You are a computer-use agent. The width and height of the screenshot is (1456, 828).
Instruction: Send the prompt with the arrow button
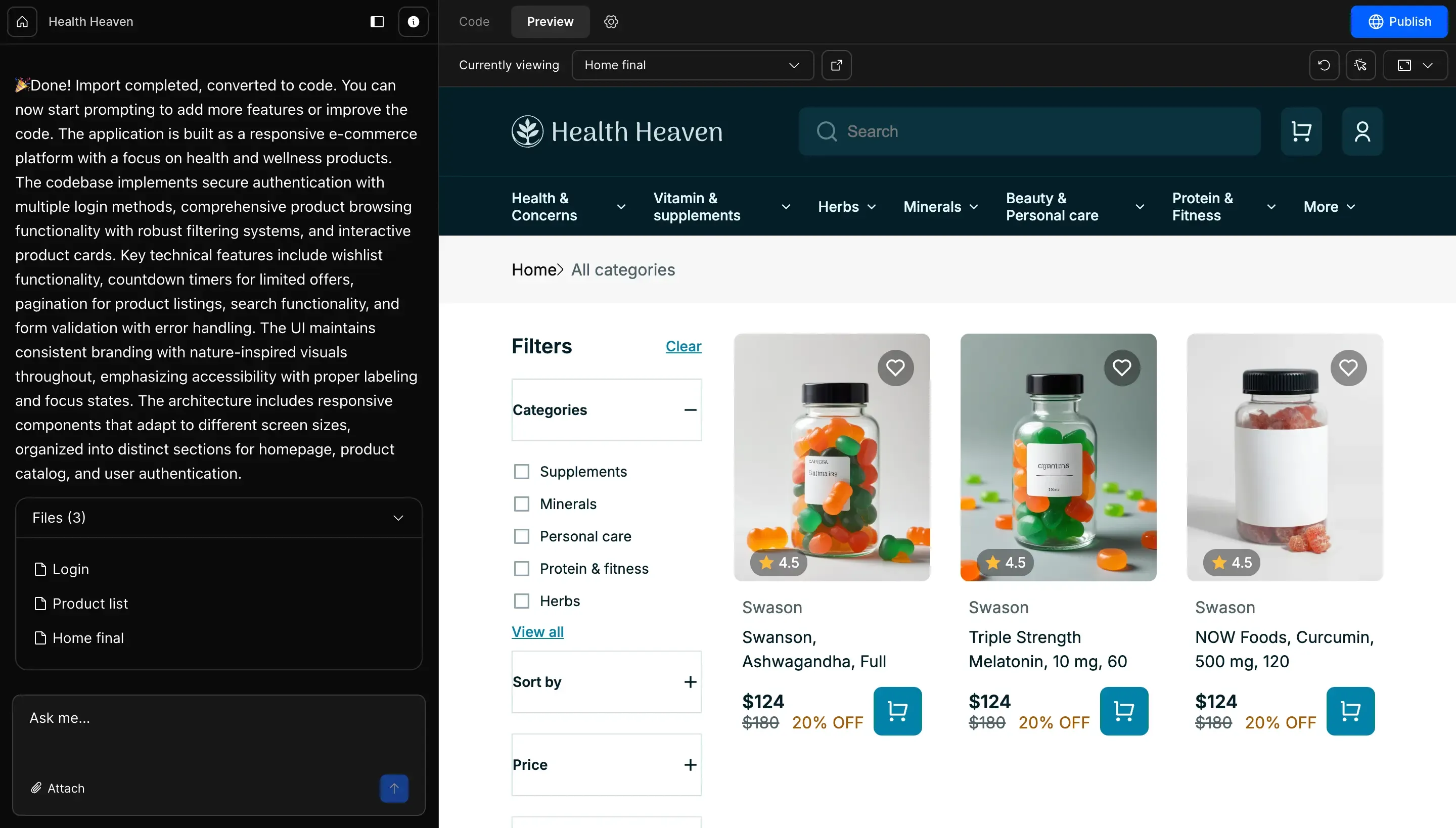click(394, 788)
